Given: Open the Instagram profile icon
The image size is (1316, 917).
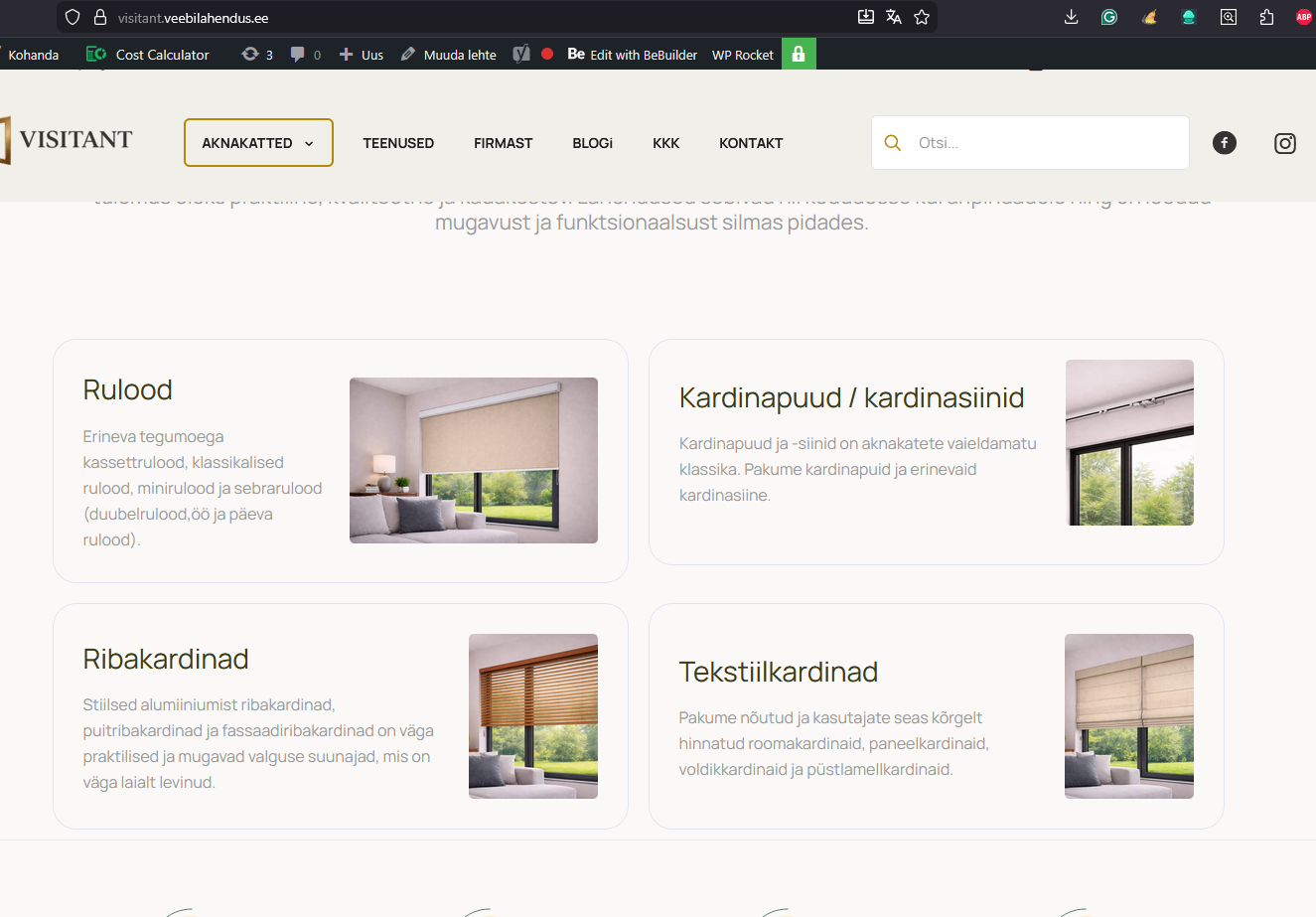Looking at the screenshot, I should (1284, 143).
